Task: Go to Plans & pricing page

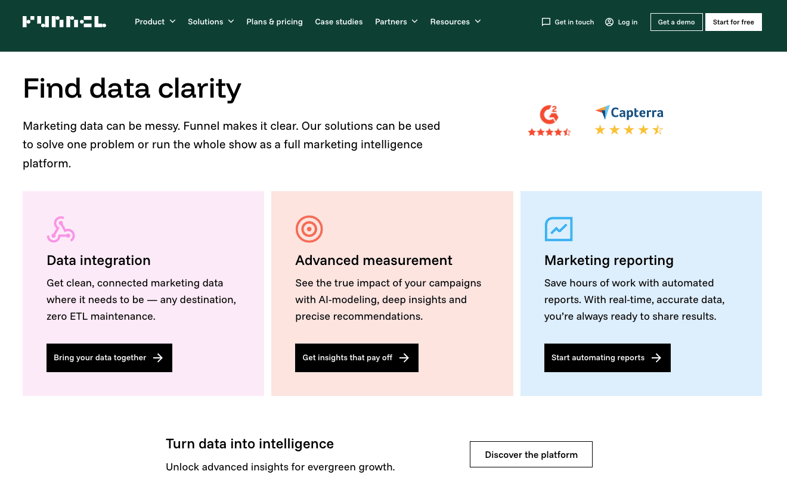Action: coord(274,22)
